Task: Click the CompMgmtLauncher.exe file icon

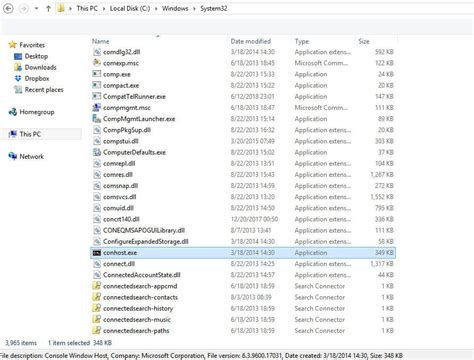Action: 97,118
